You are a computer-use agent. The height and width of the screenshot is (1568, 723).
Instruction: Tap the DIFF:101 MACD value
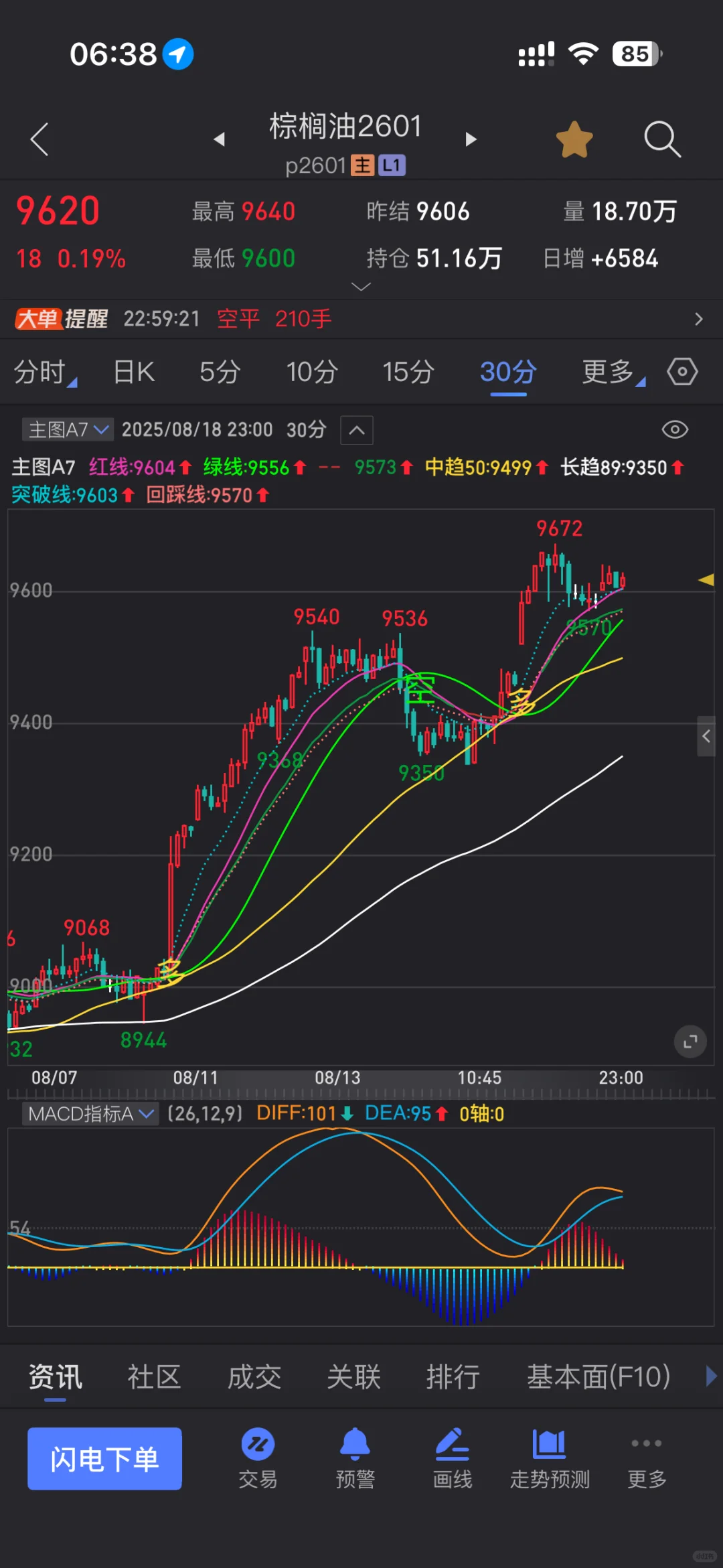tap(305, 1113)
